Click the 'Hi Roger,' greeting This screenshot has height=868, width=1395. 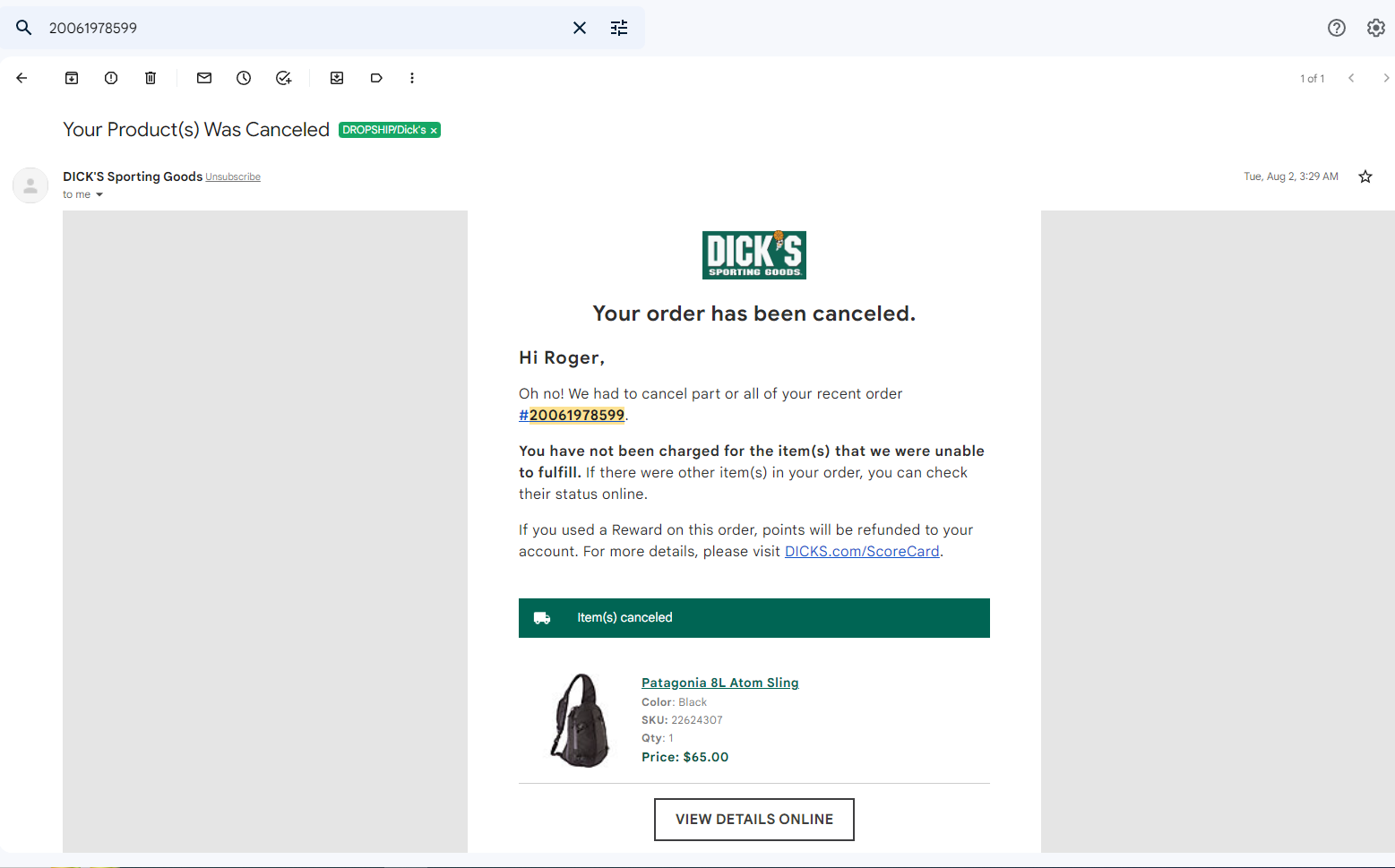(x=562, y=357)
